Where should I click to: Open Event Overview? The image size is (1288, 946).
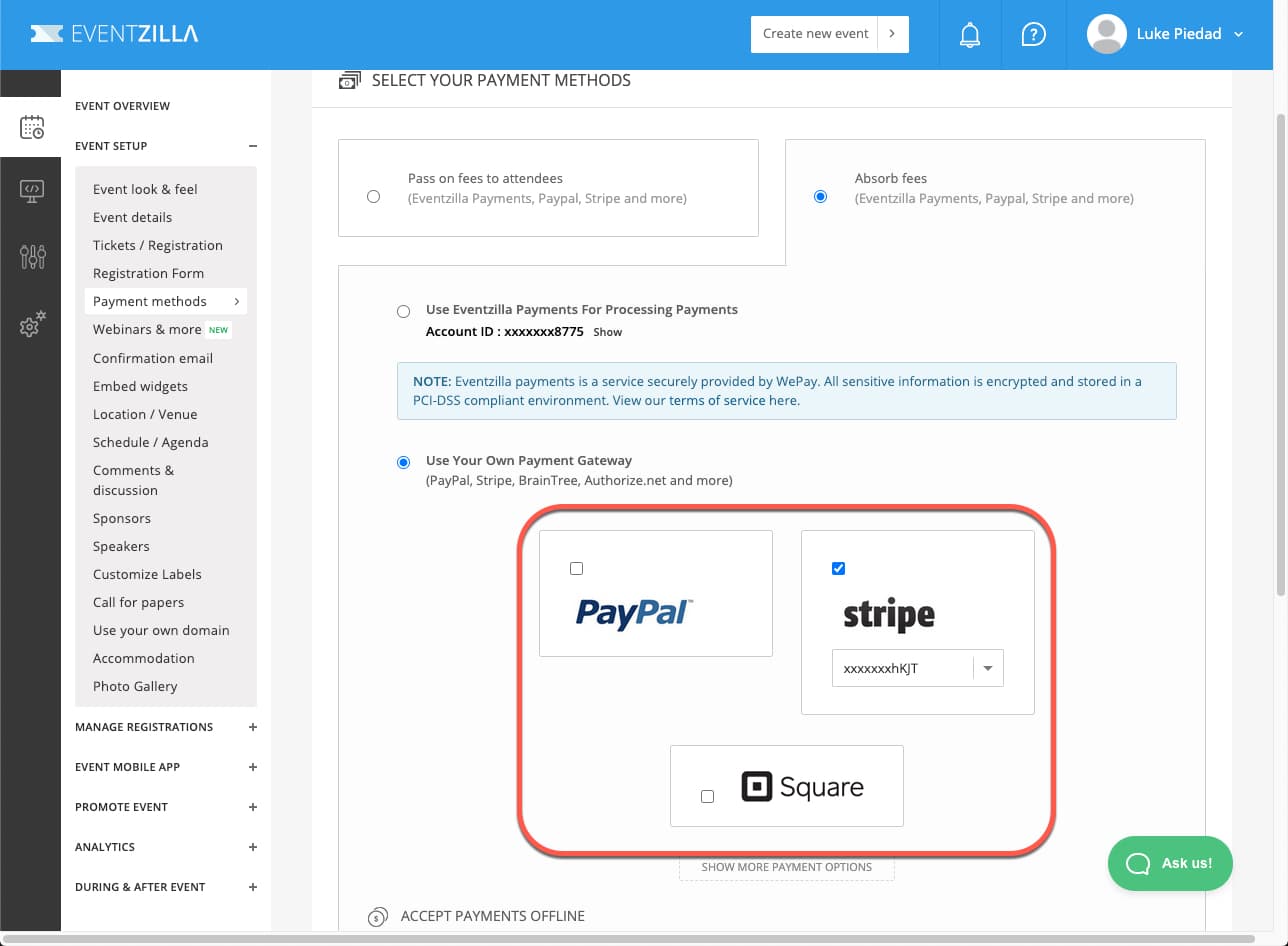[122, 106]
